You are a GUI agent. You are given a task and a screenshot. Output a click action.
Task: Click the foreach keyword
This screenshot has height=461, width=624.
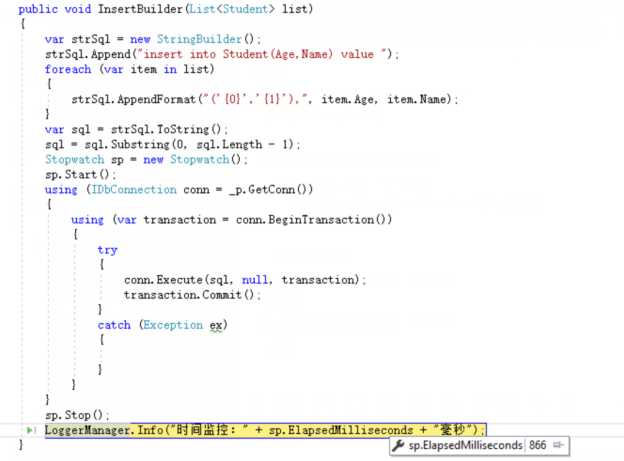pyautogui.click(x=68, y=69)
